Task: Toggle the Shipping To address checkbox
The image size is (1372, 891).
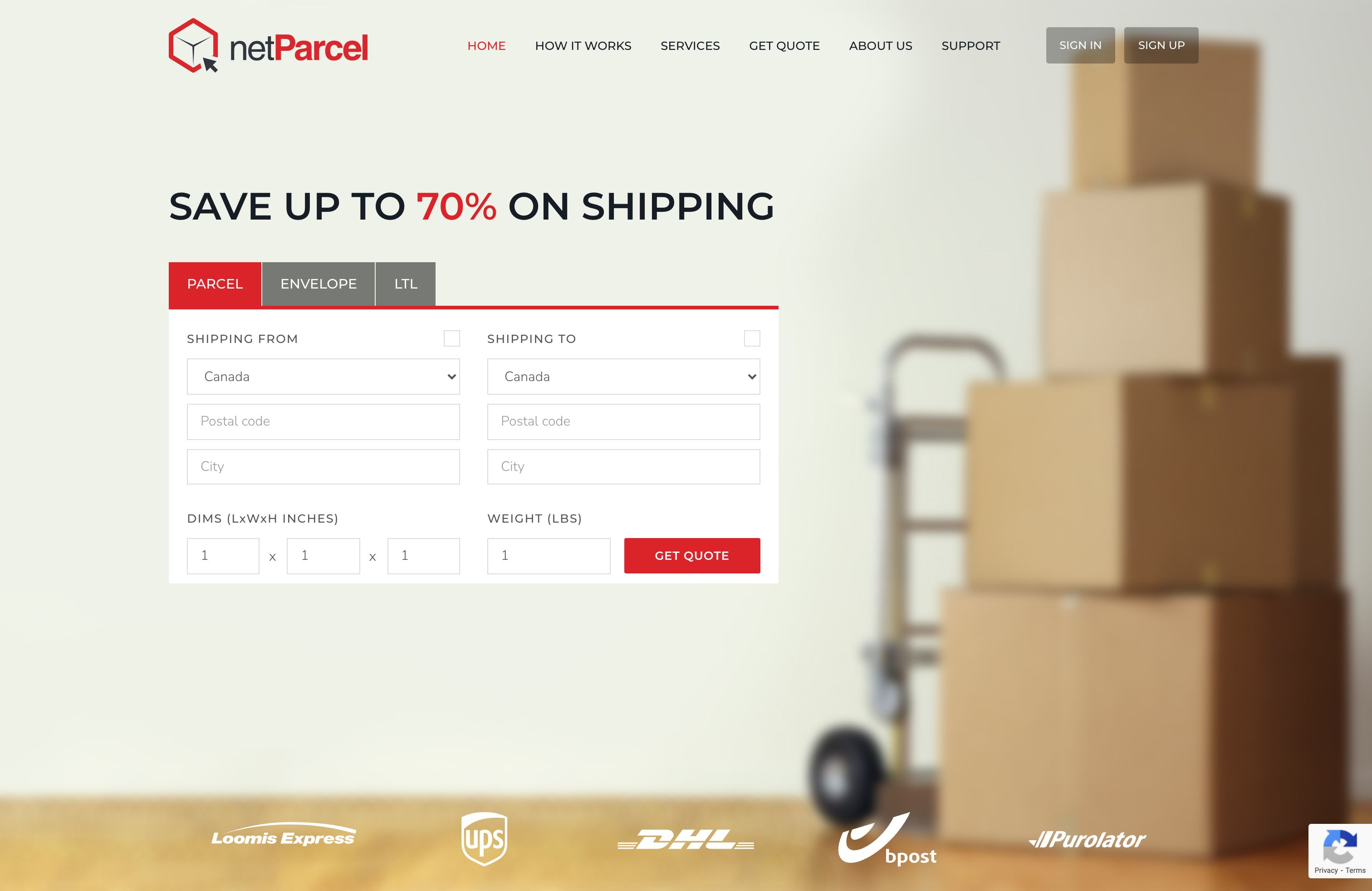Action: click(752, 339)
